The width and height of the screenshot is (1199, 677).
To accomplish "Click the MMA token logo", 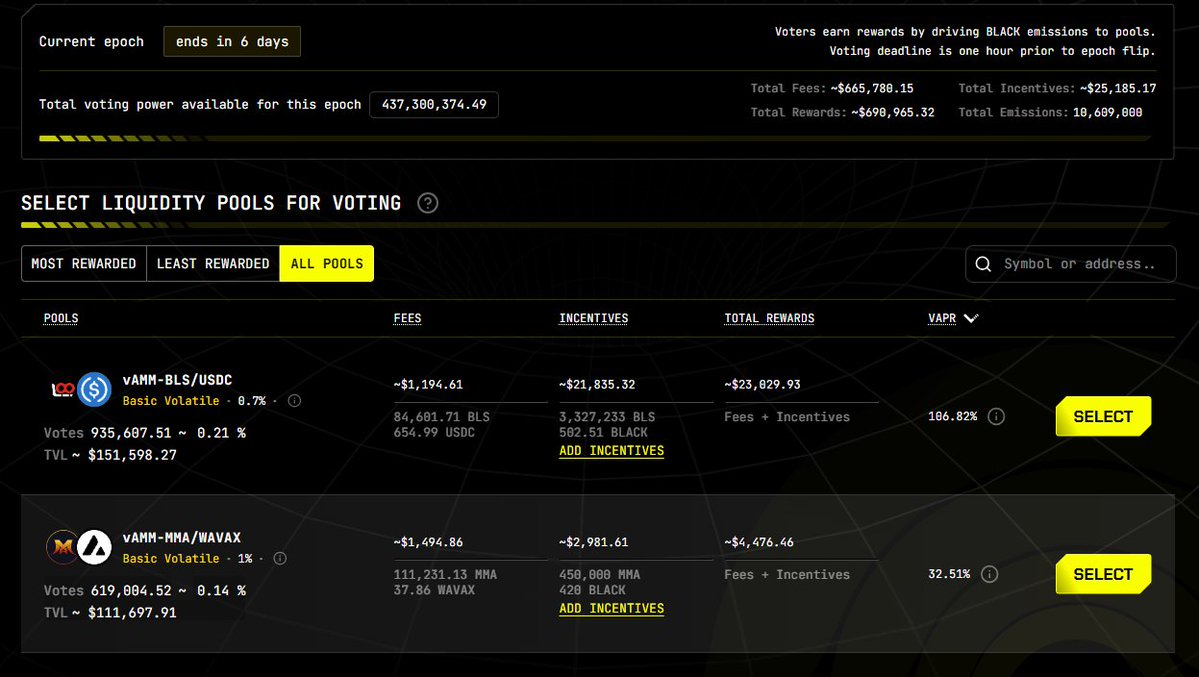I will (63, 547).
